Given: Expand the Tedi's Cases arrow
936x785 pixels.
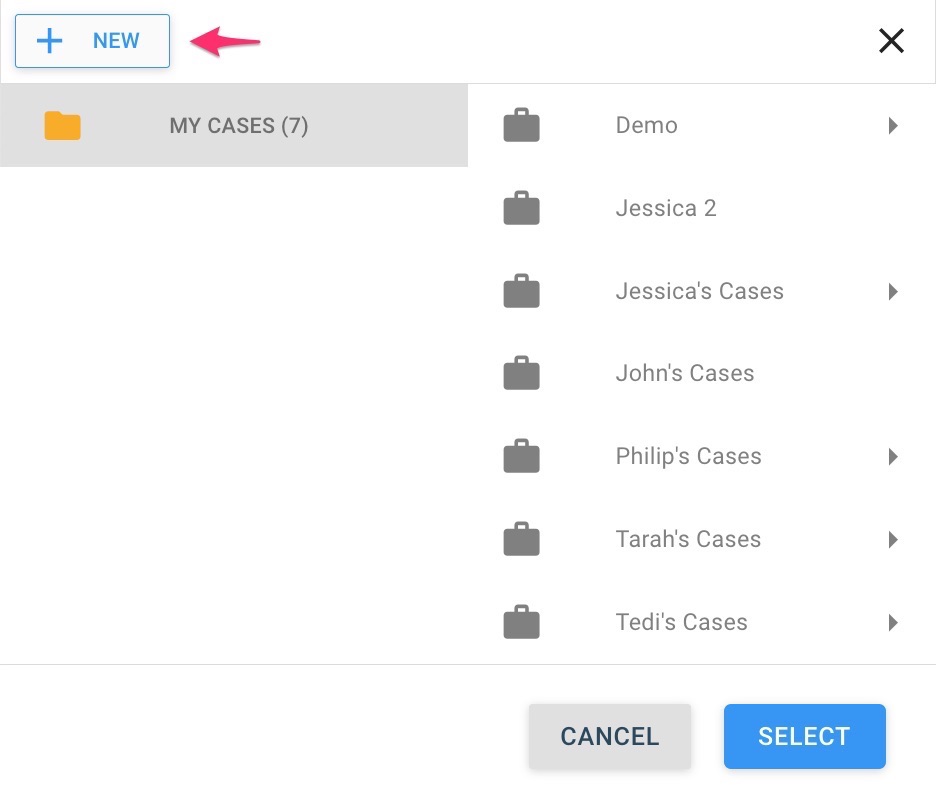Looking at the screenshot, I should (x=893, y=623).
